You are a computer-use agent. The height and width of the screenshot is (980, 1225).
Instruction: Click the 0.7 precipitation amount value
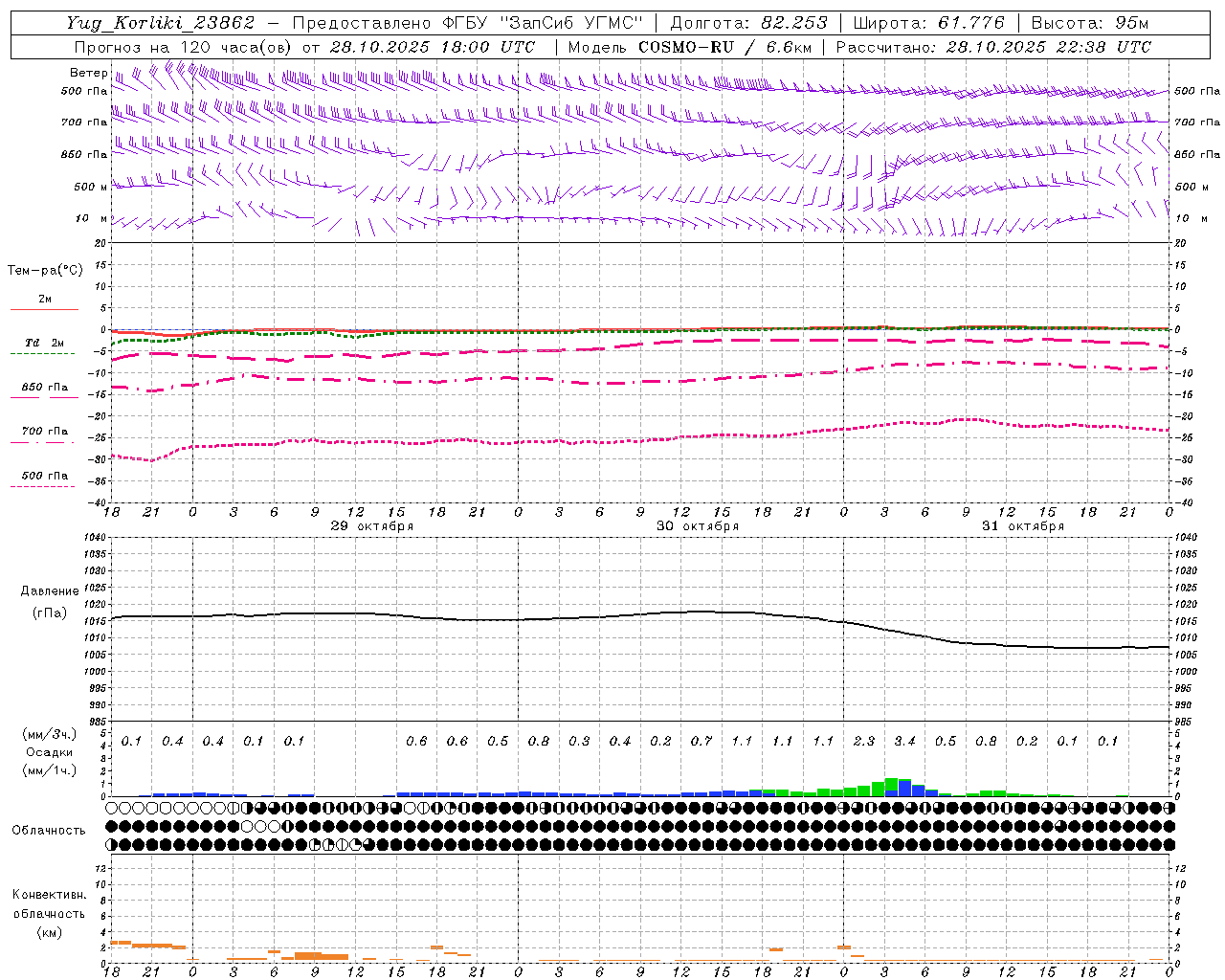[702, 741]
